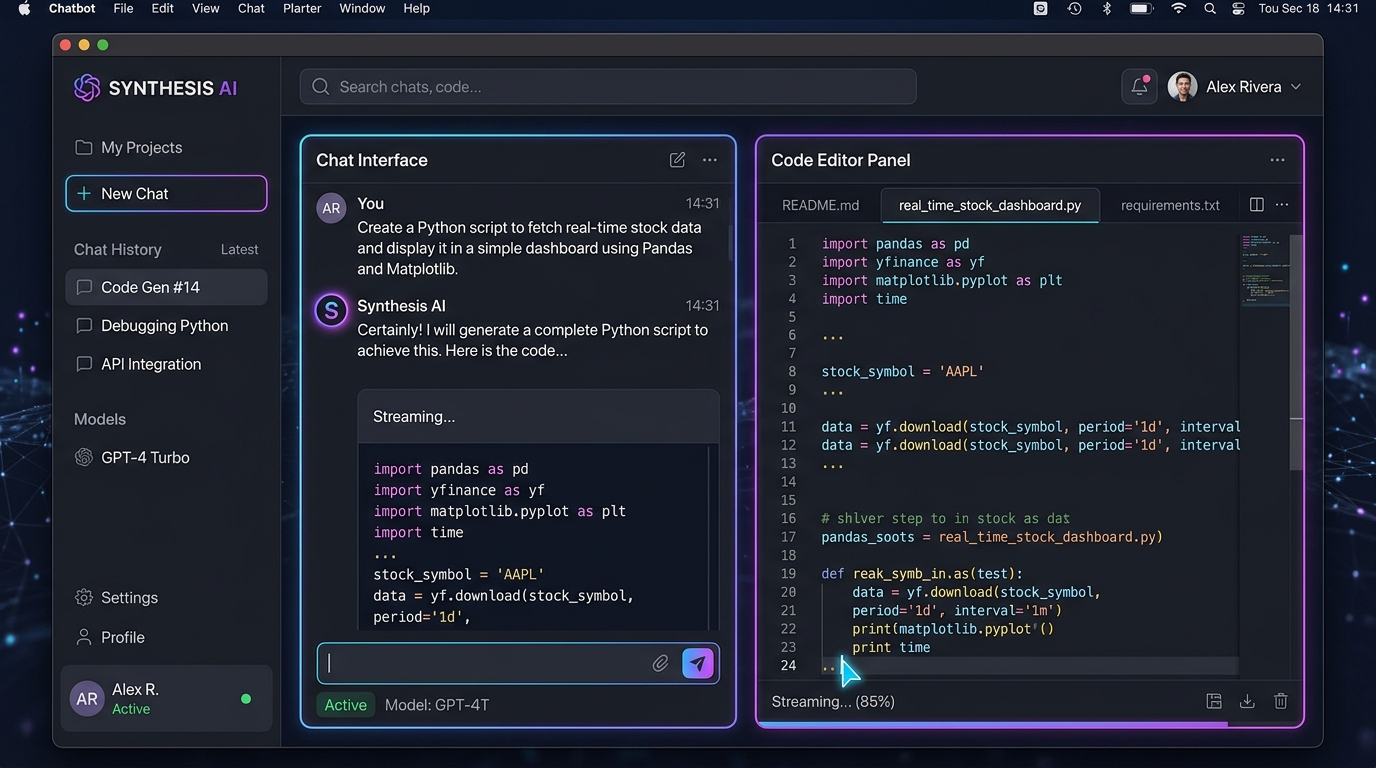Image resolution: width=1376 pixels, height=768 pixels.
Task: Send the message with the paper plane button
Action: [x=698, y=663]
